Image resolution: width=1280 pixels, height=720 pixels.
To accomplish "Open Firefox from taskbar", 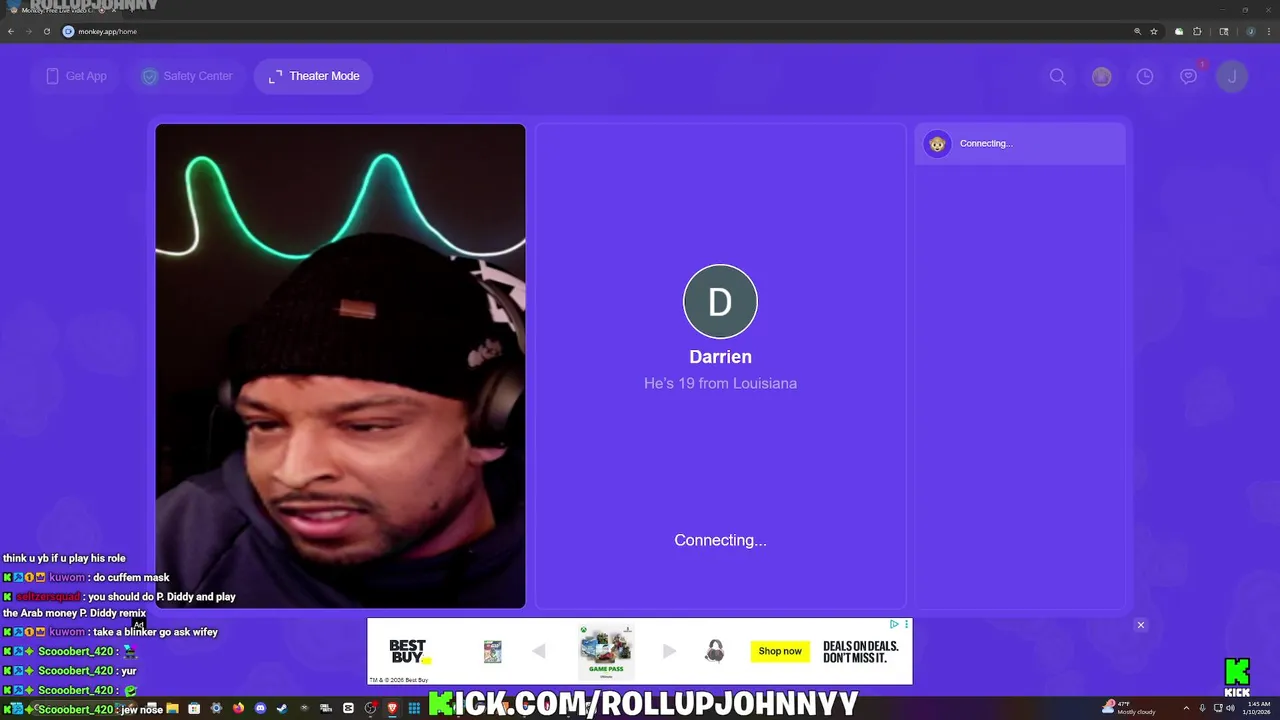I will (x=238, y=708).
